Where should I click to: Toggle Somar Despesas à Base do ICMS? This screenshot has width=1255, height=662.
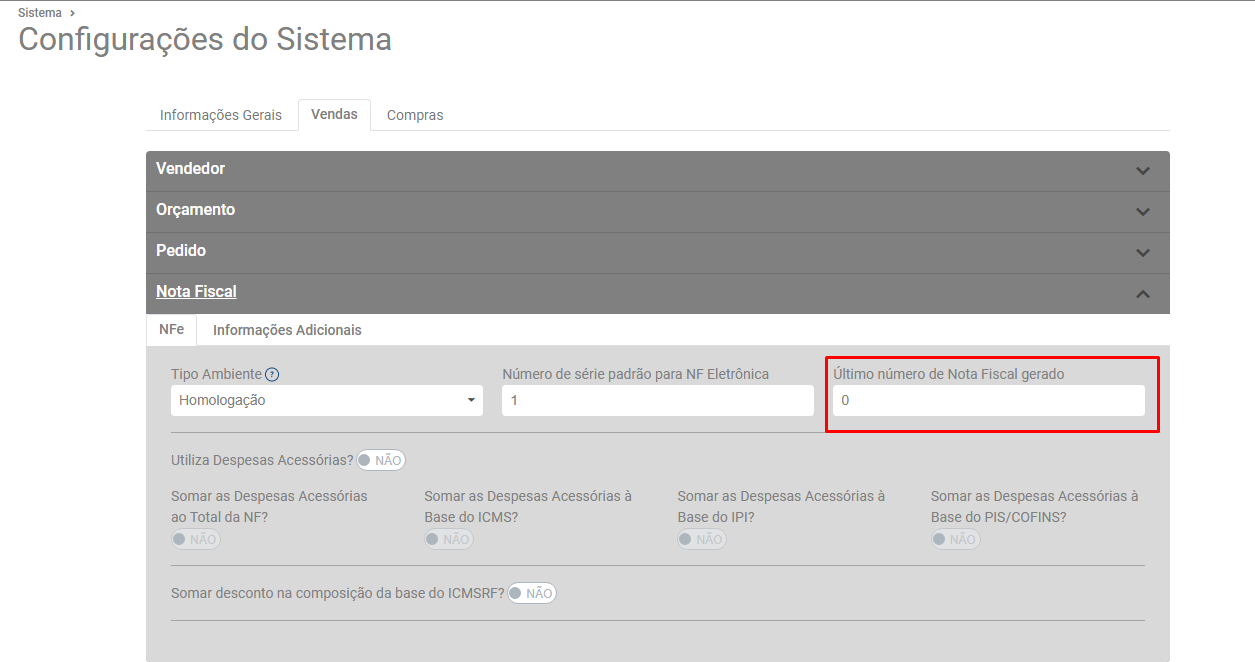coord(449,539)
